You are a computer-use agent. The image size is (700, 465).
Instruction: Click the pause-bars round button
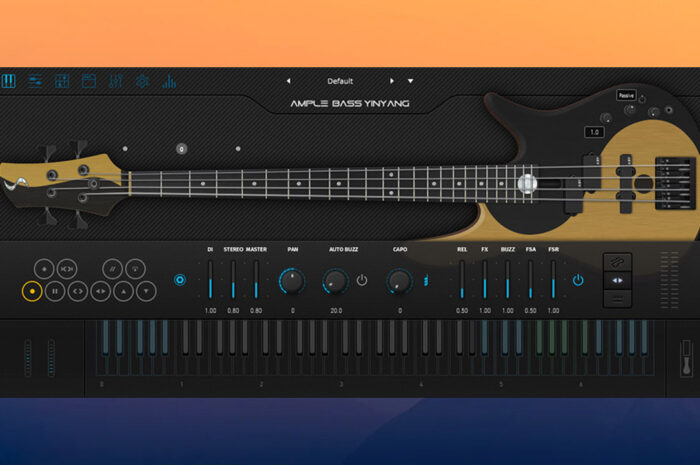55,291
